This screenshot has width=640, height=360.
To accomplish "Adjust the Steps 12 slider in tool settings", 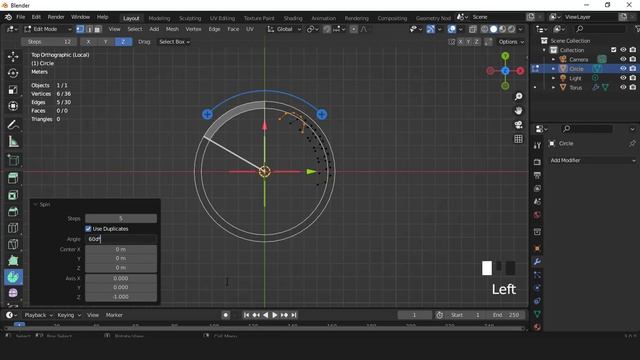I will click(x=49, y=42).
